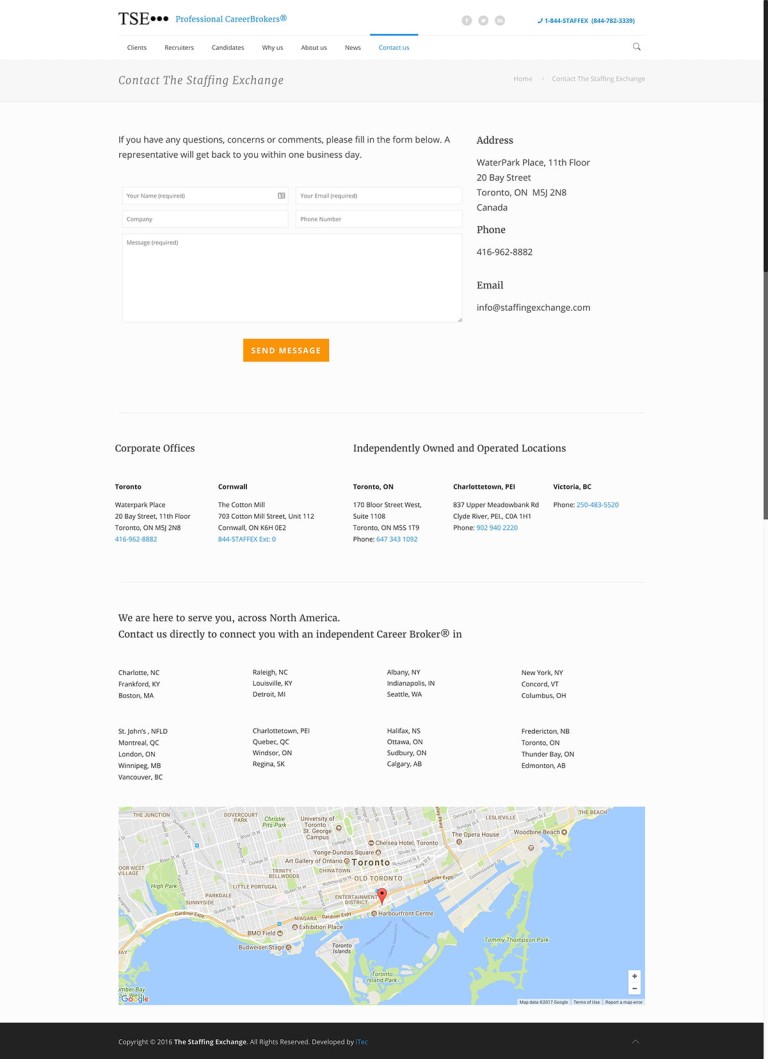Image resolution: width=768 pixels, height=1059 pixels.
Task: Zoom out on the map
Action: click(x=634, y=989)
